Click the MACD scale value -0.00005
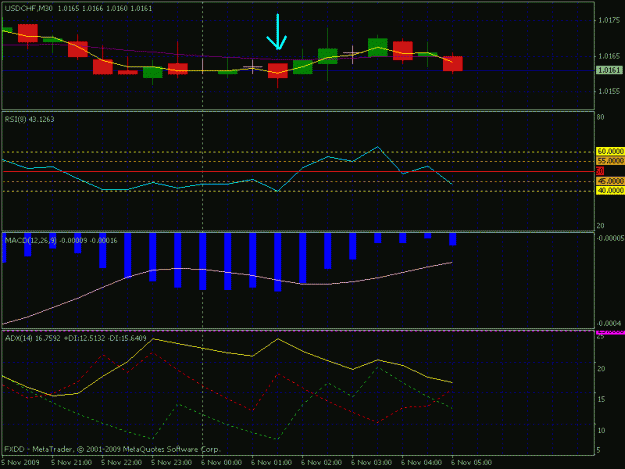The width and height of the screenshot is (625, 469). tap(611, 238)
